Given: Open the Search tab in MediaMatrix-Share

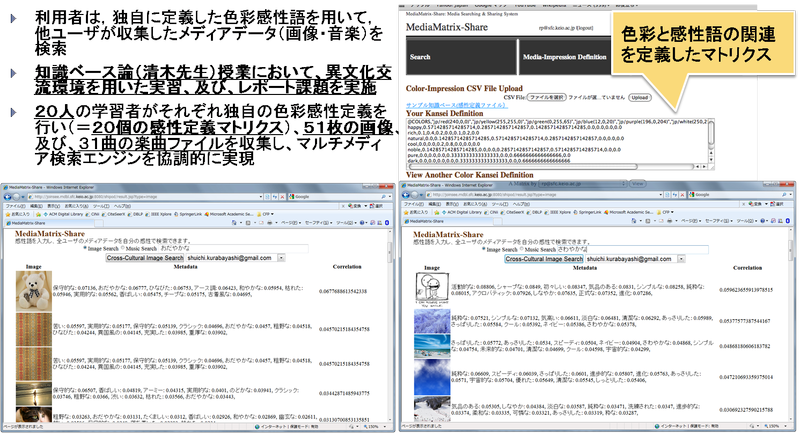Looking at the screenshot, I should 420,57.
